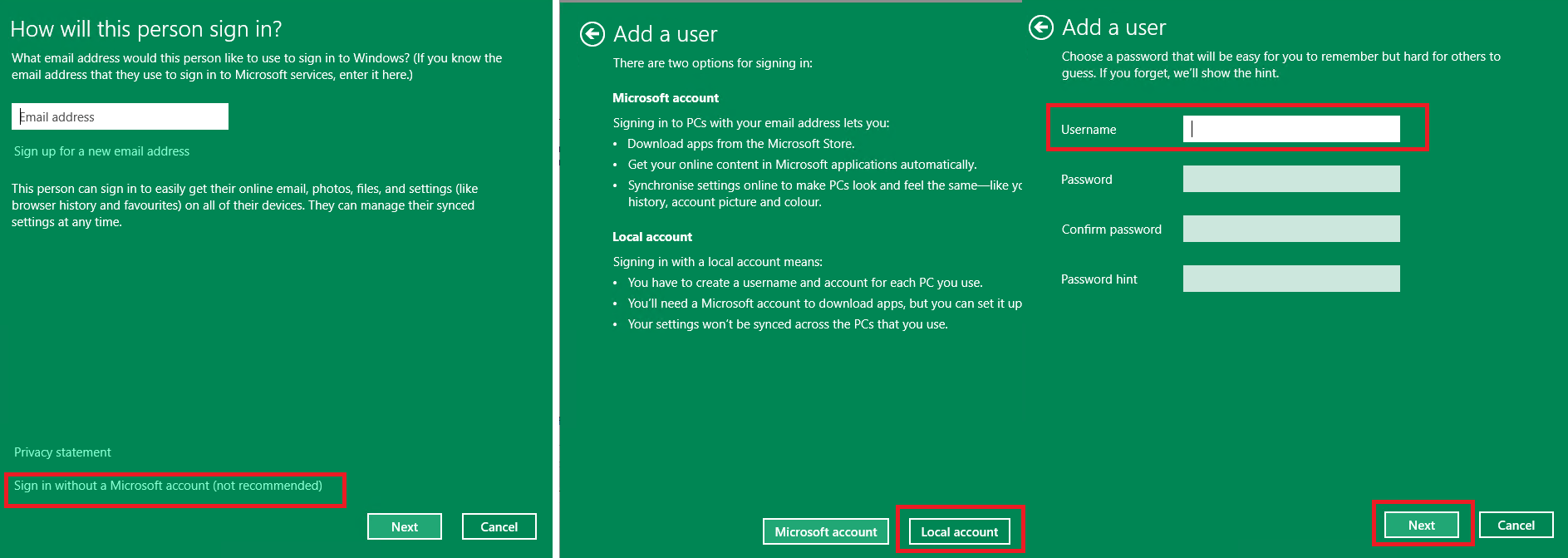Viewport: 1568px width, 558px height.
Task: Focus the Password input field
Action: (1291, 179)
